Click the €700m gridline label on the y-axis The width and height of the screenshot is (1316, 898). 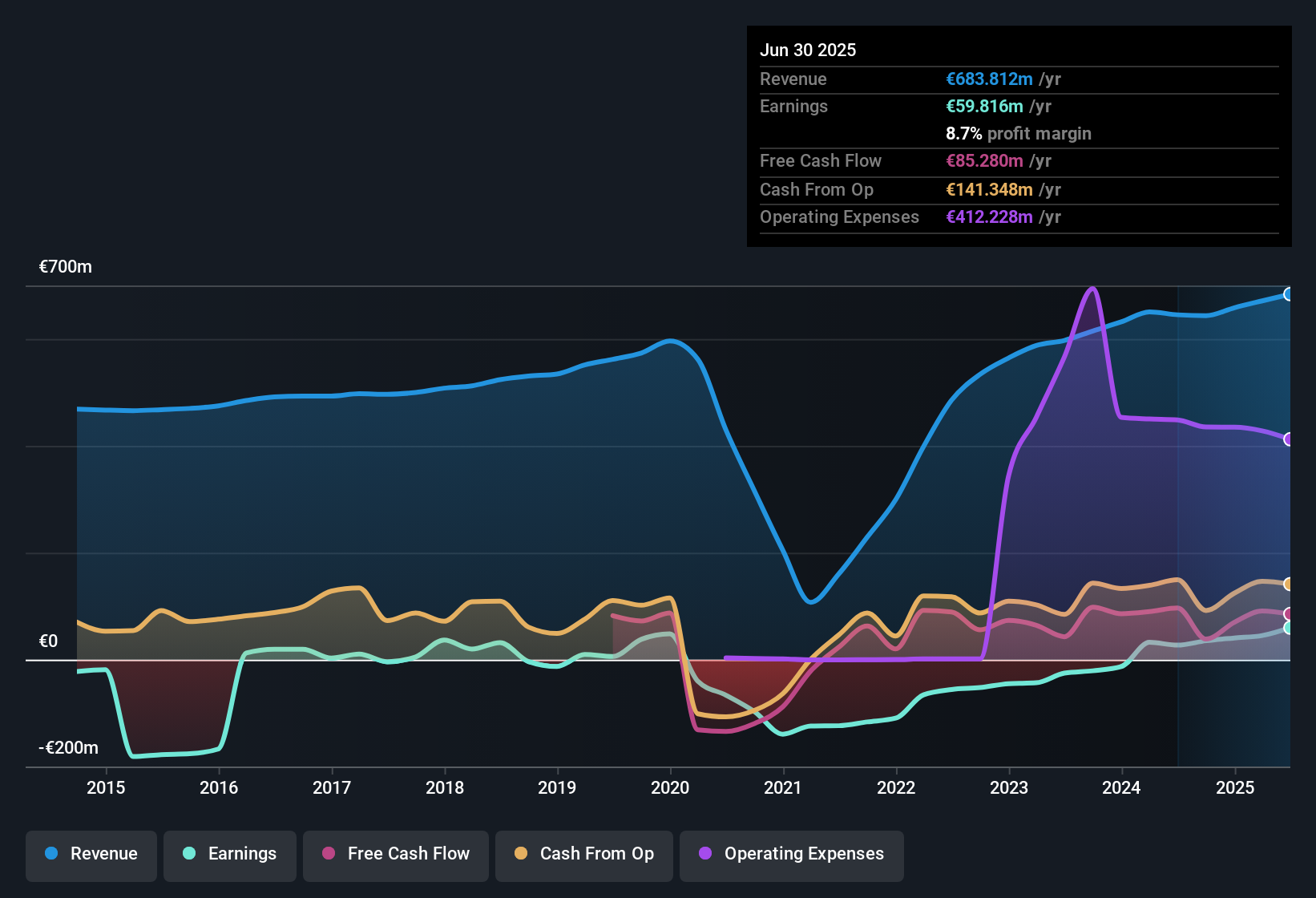point(65,266)
